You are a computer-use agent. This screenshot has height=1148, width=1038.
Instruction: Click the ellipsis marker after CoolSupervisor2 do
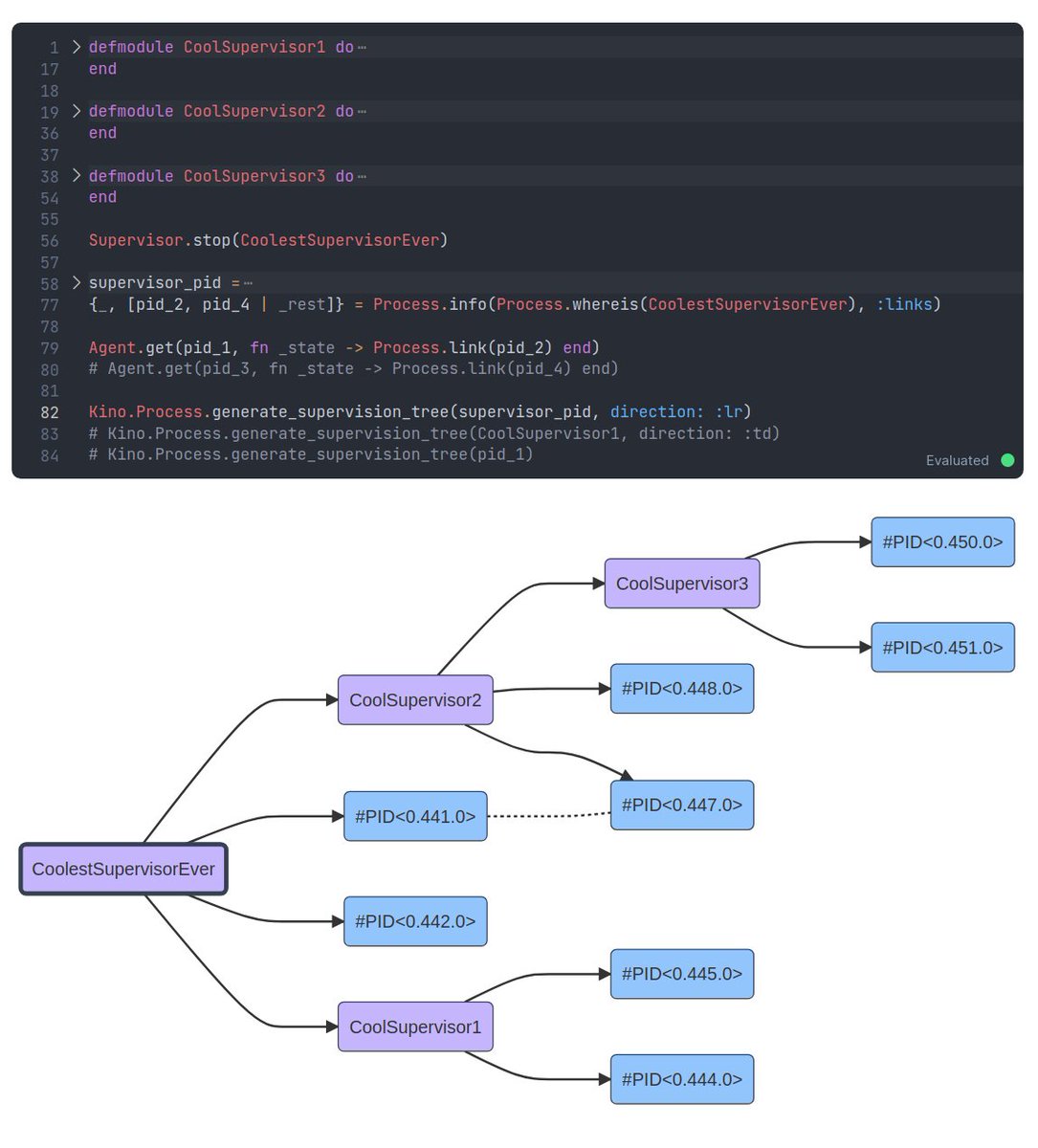[x=362, y=110]
